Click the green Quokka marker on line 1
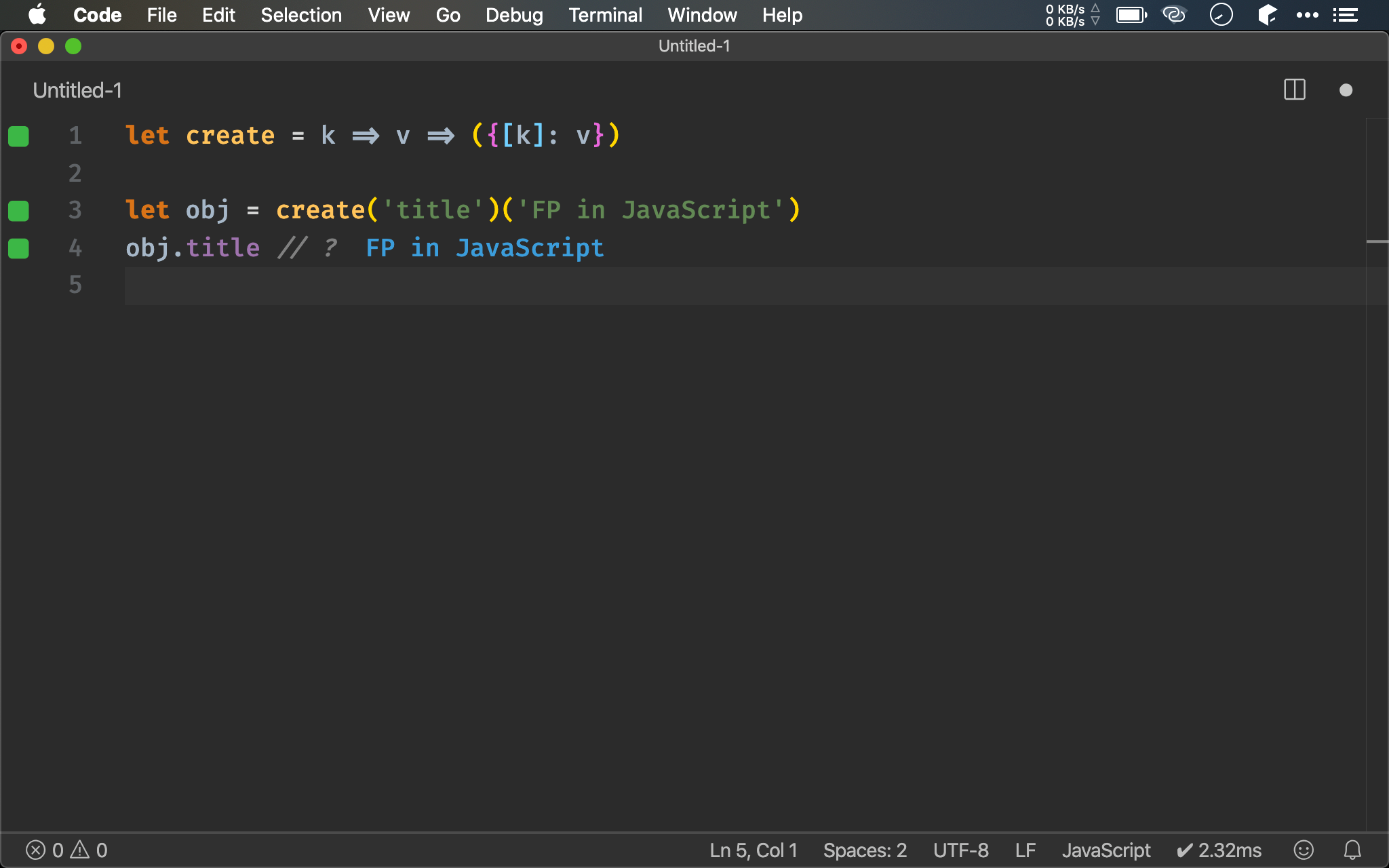This screenshot has height=868, width=1389. pos(18,136)
